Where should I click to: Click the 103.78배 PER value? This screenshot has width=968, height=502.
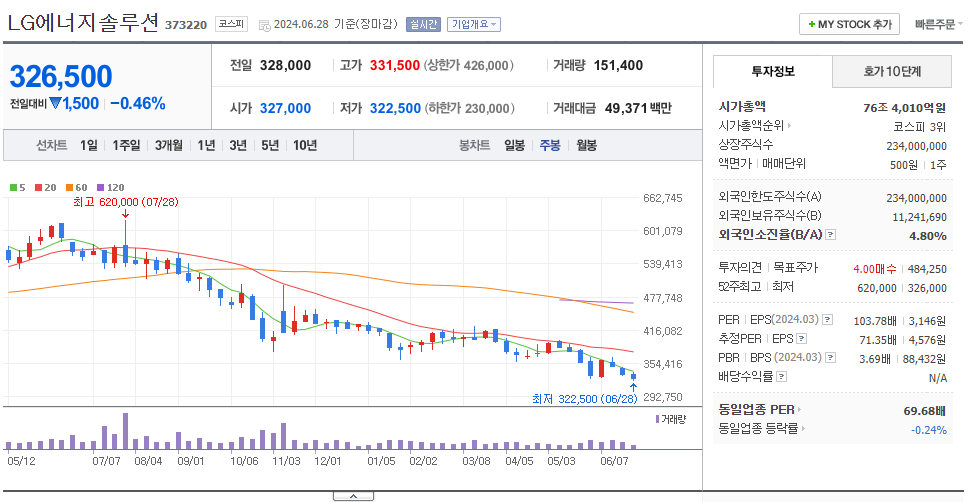tap(875, 321)
